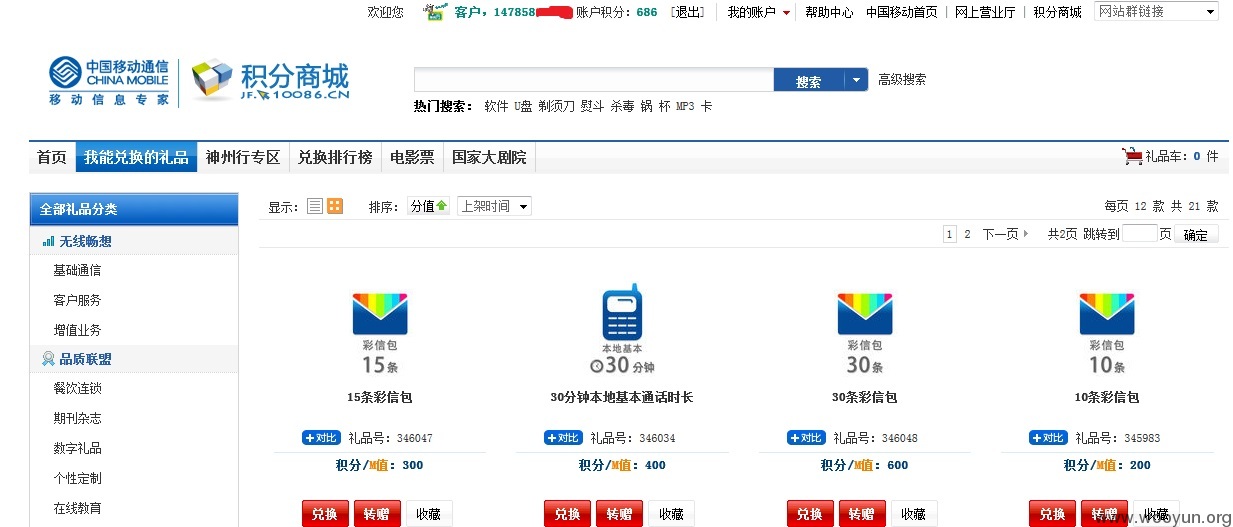Add gift 346048 to 对比 compare

(807, 438)
